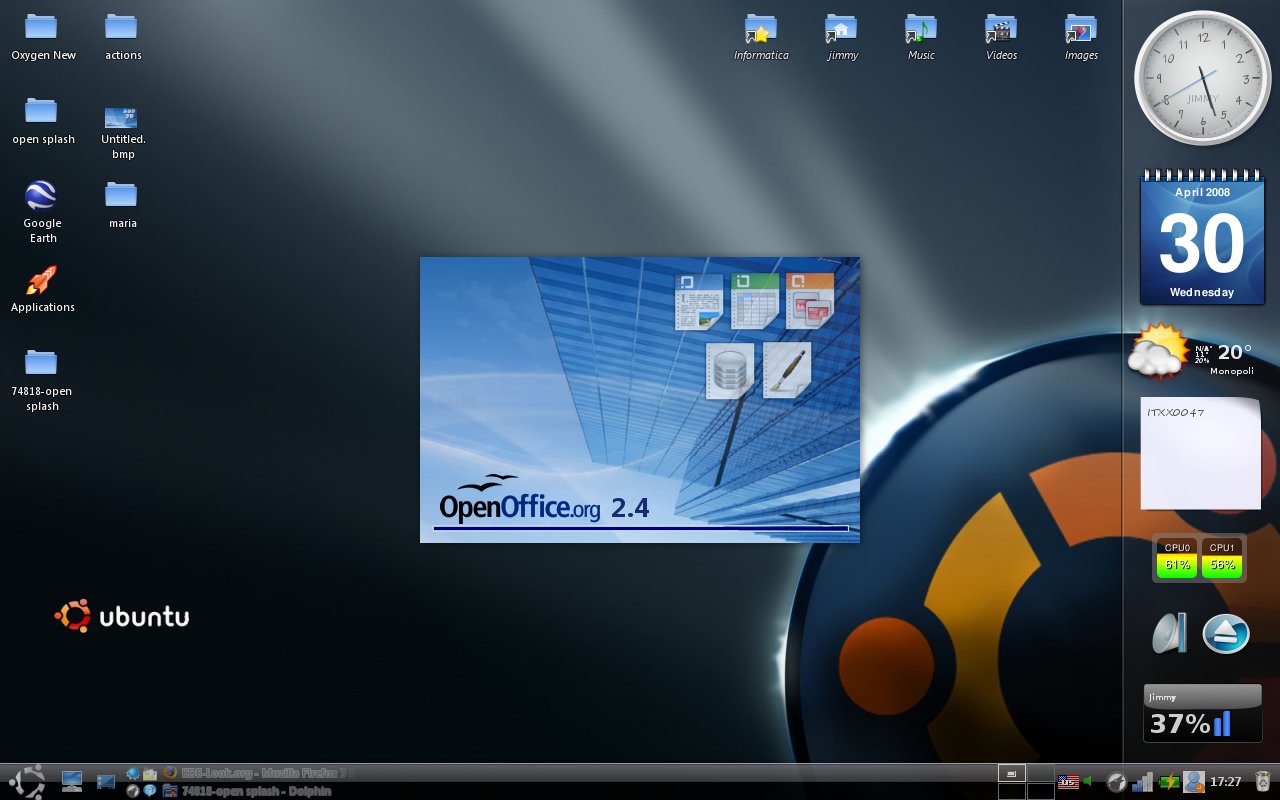Screen dimensions: 1280x800
Task: Click the Impress presentation icon on splash
Action: pos(810,302)
